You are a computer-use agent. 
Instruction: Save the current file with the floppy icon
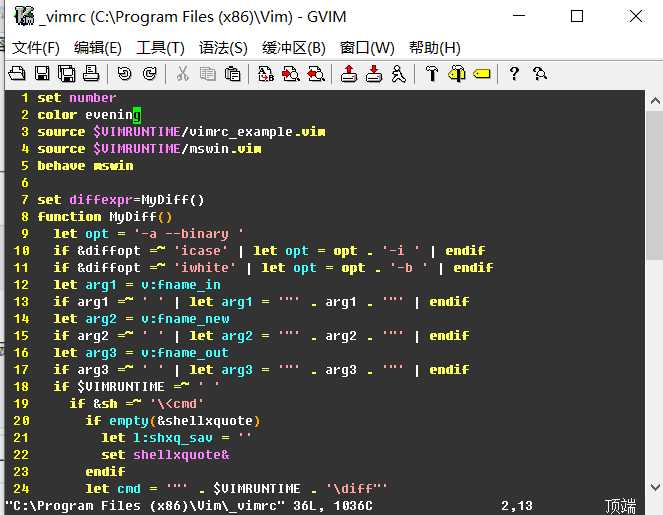42,74
